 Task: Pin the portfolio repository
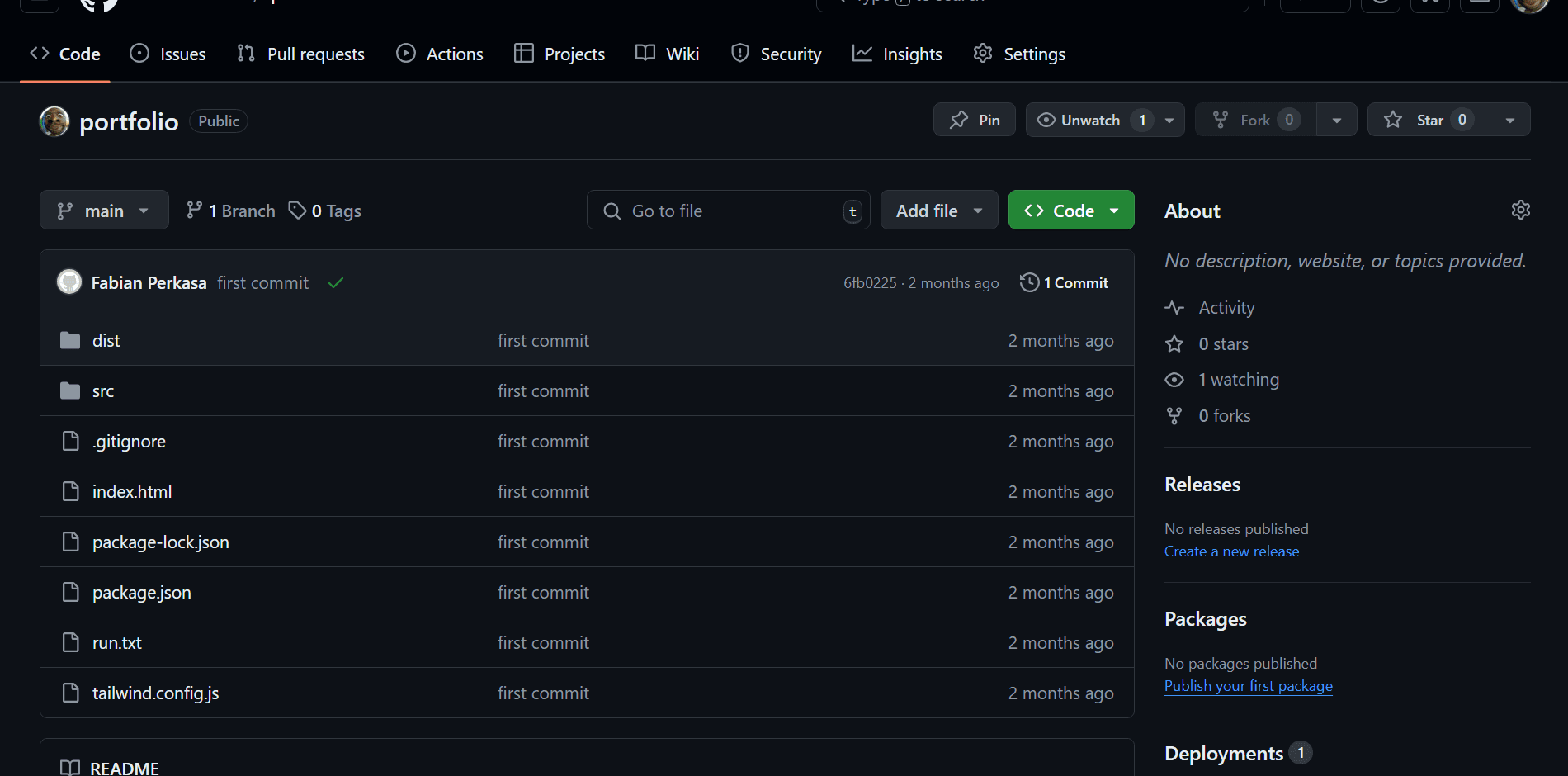click(x=975, y=120)
